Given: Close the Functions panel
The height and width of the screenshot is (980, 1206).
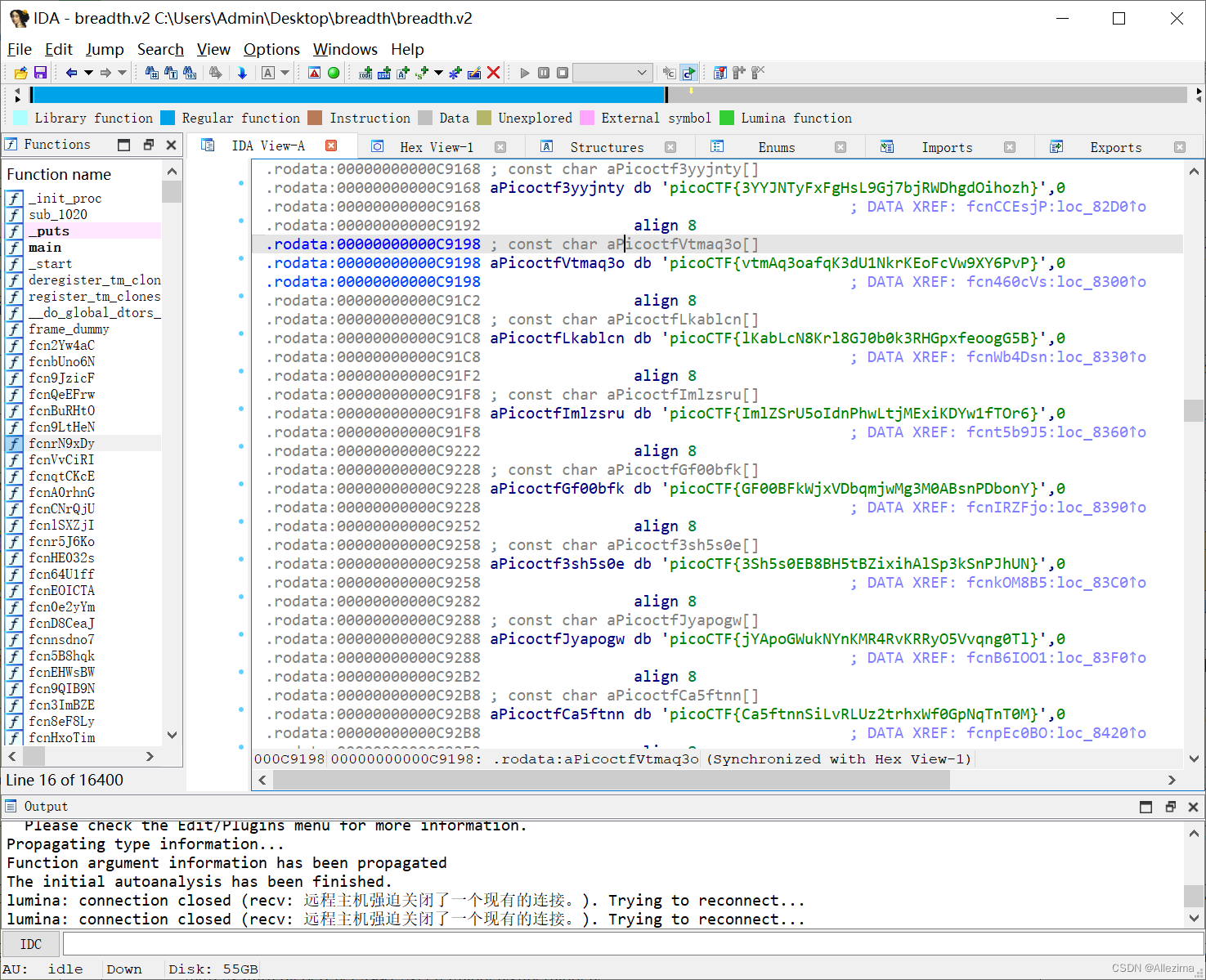Looking at the screenshot, I should [x=171, y=145].
